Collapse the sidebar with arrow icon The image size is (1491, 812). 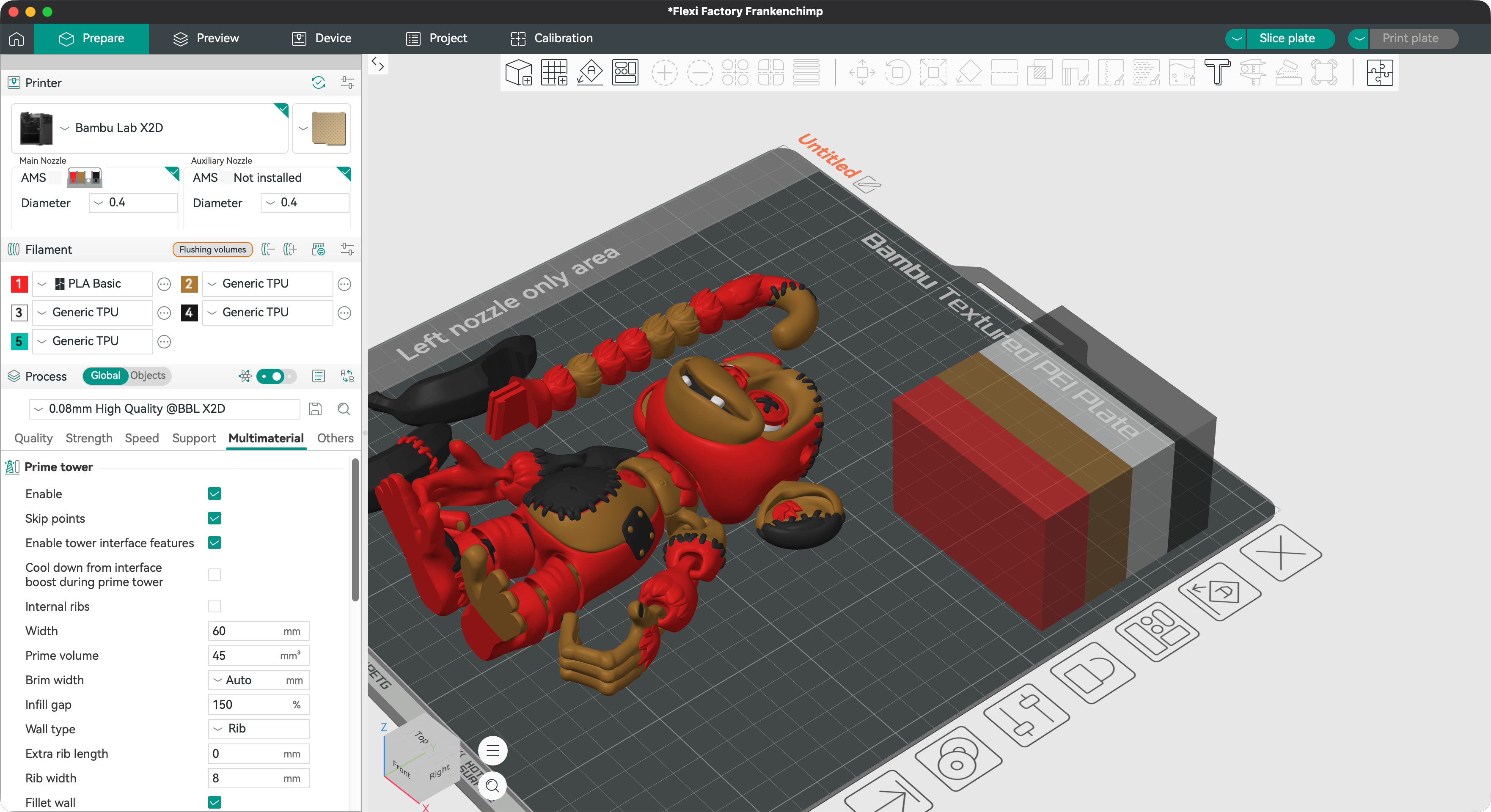click(378, 64)
